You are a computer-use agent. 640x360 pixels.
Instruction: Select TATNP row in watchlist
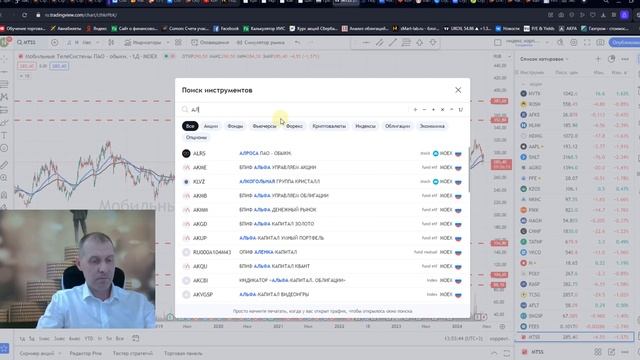576,242
